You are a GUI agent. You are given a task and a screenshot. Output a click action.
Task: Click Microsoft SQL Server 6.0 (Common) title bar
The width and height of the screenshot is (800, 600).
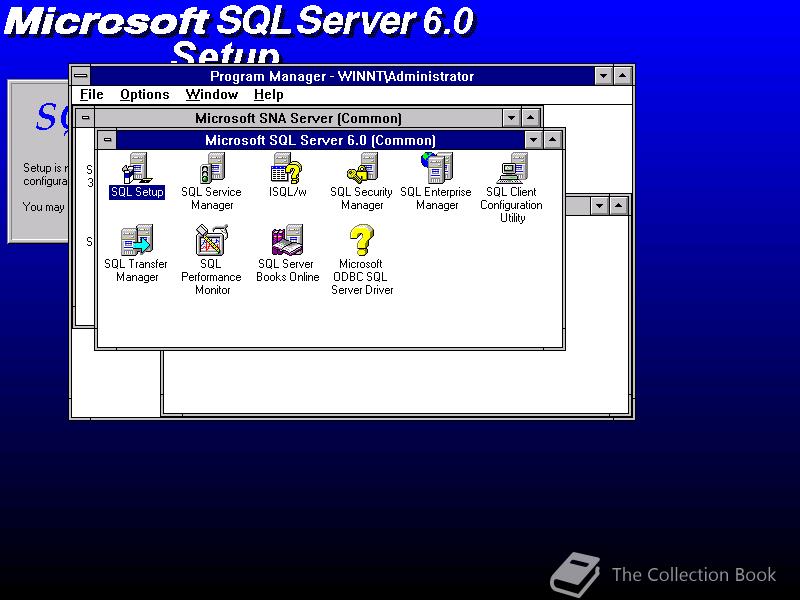(320, 140)
